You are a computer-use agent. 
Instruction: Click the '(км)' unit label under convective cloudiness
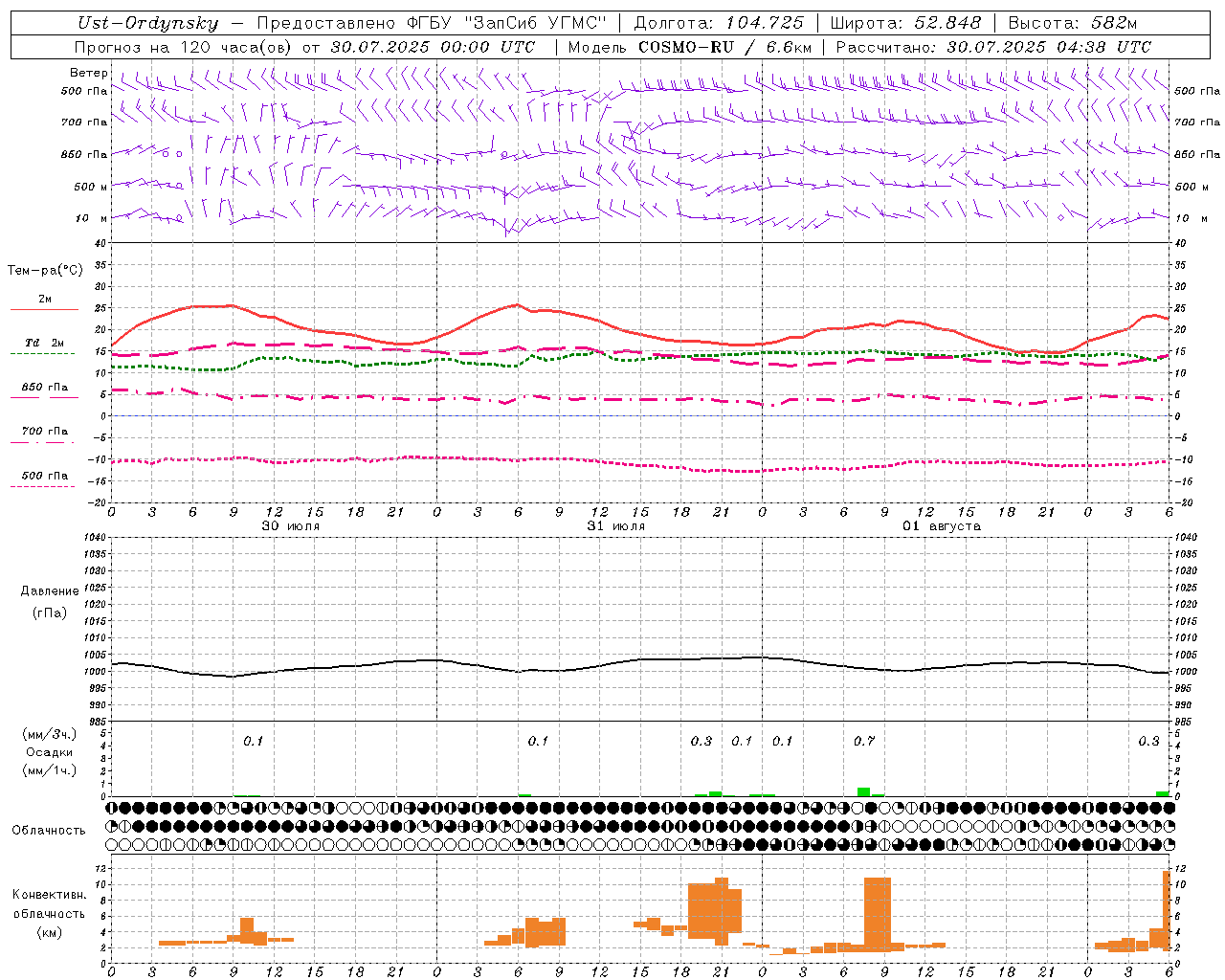[50, 932]
